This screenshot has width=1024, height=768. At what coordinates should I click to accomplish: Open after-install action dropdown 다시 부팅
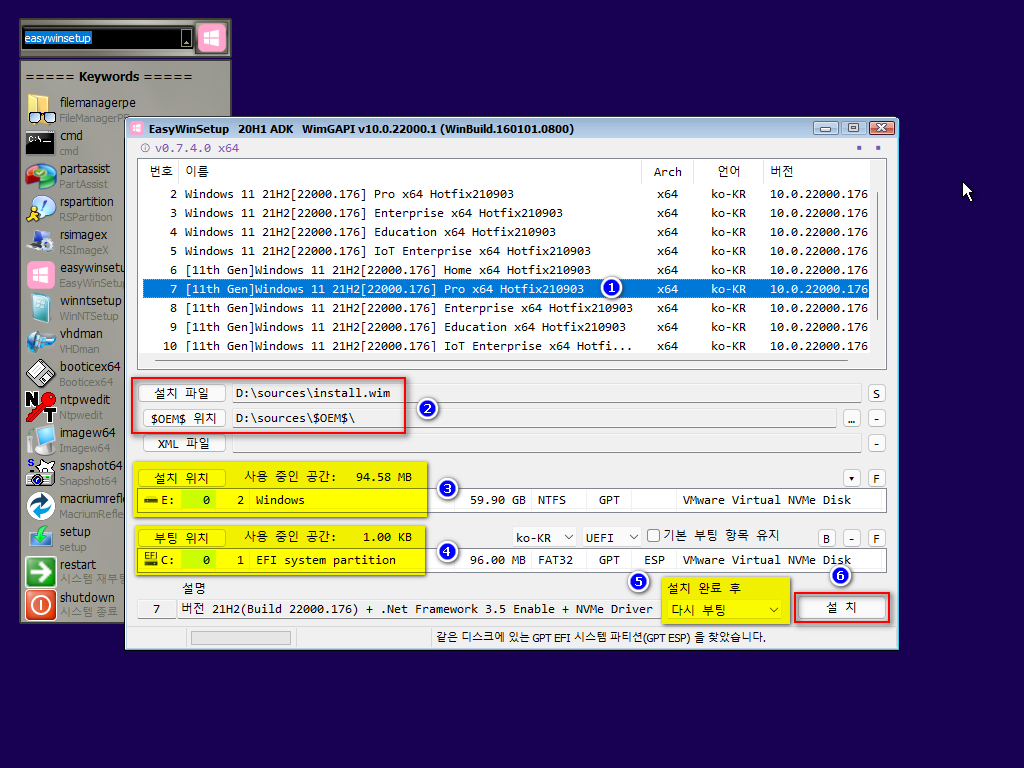coord(726,610)
